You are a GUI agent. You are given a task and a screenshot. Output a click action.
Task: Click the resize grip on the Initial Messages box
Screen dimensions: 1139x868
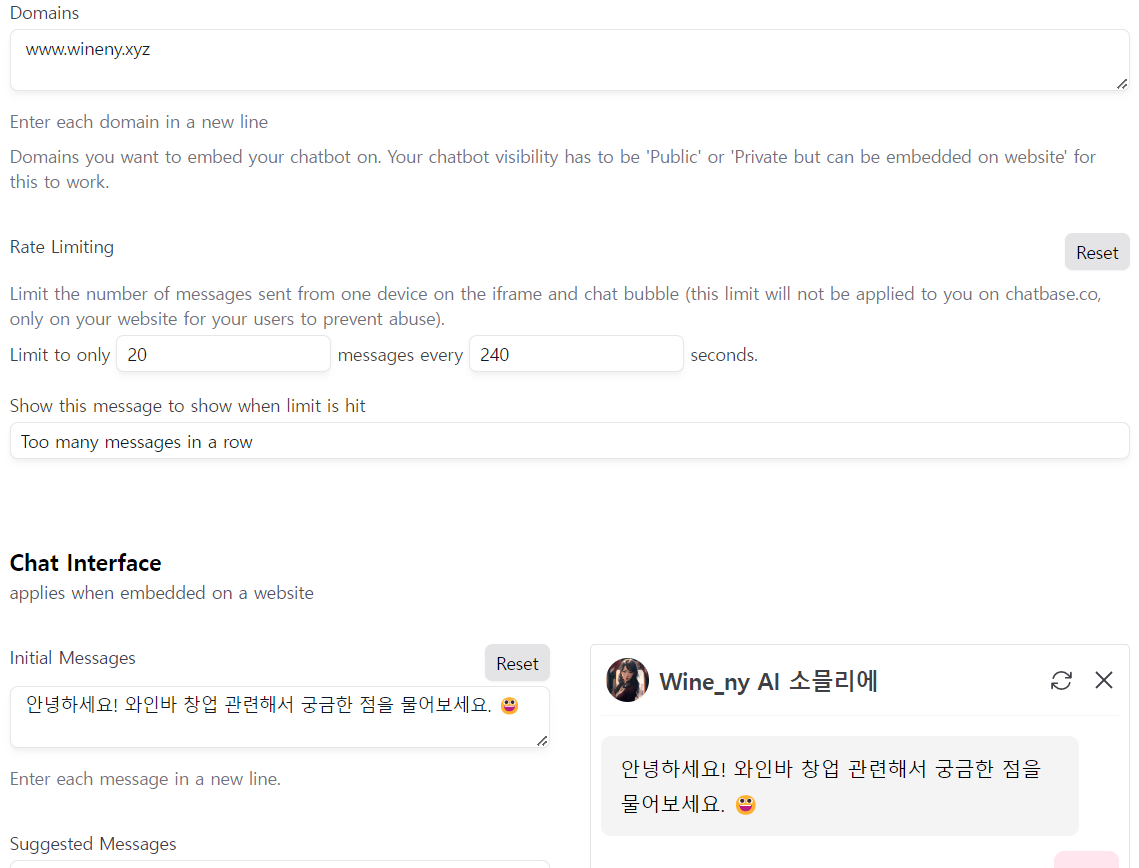[x=543, y=741]
